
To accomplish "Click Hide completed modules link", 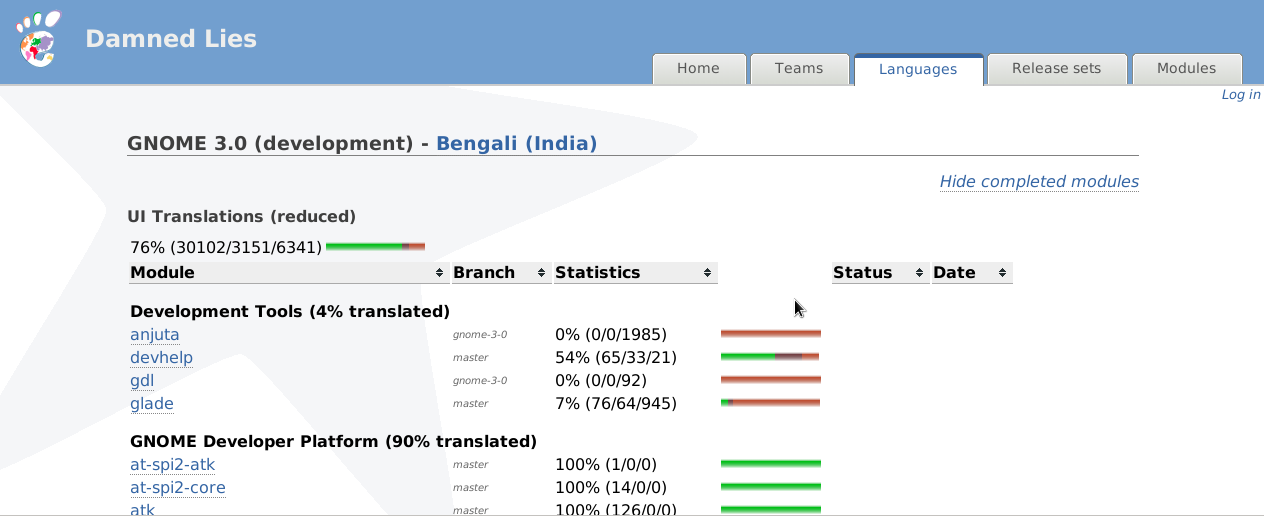I will pos(1039,181).
